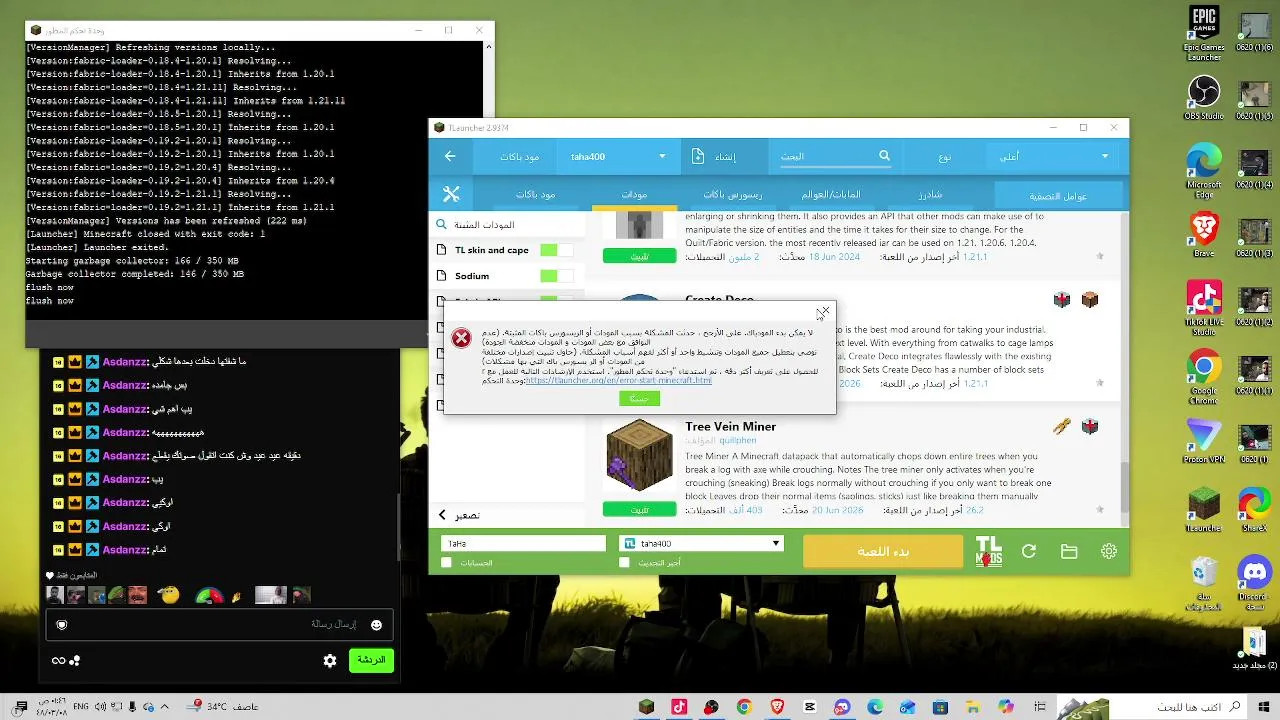
Task: Open OBS Studio desktop shortcut
Action: click(x=1204, y=98)
